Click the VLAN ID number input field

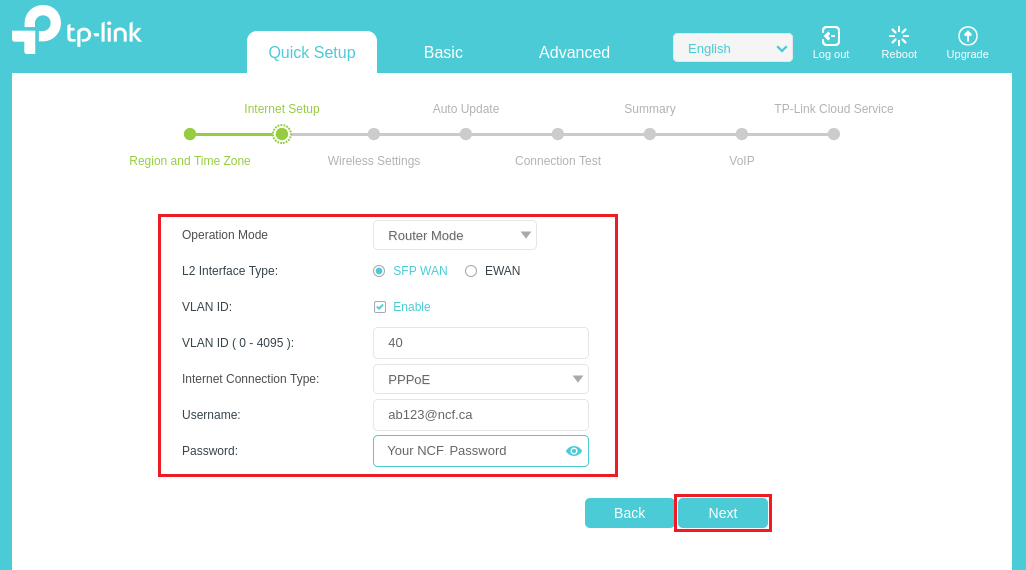pos(480,343)
